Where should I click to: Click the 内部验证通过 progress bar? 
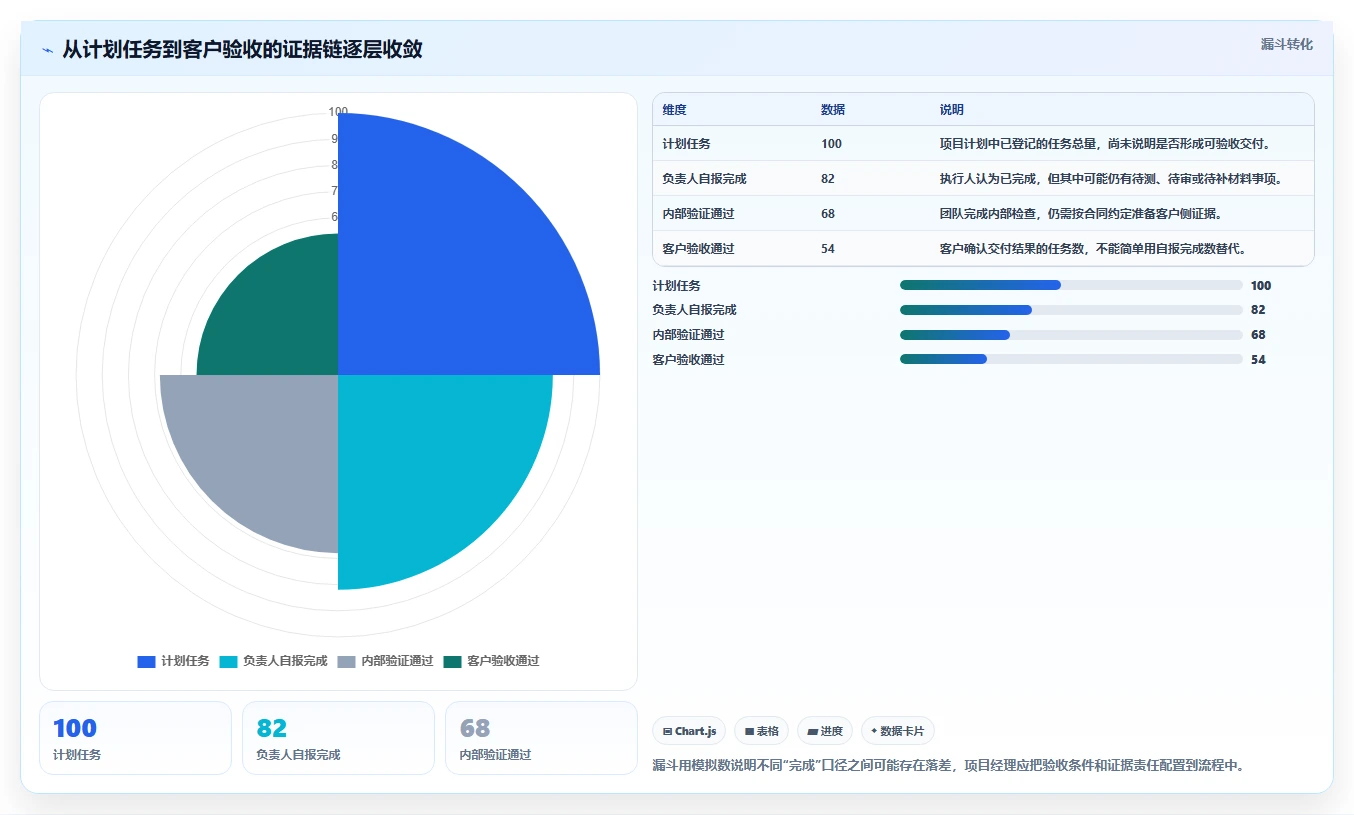(1071, 334)
